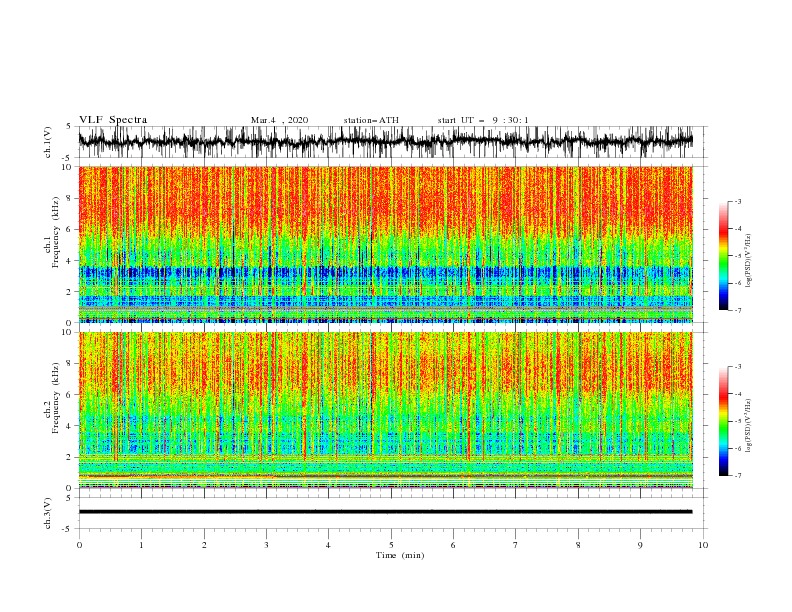Click the "6" tick on the time axis
This screenshot has width=792, height=612.
pos(453,545)
